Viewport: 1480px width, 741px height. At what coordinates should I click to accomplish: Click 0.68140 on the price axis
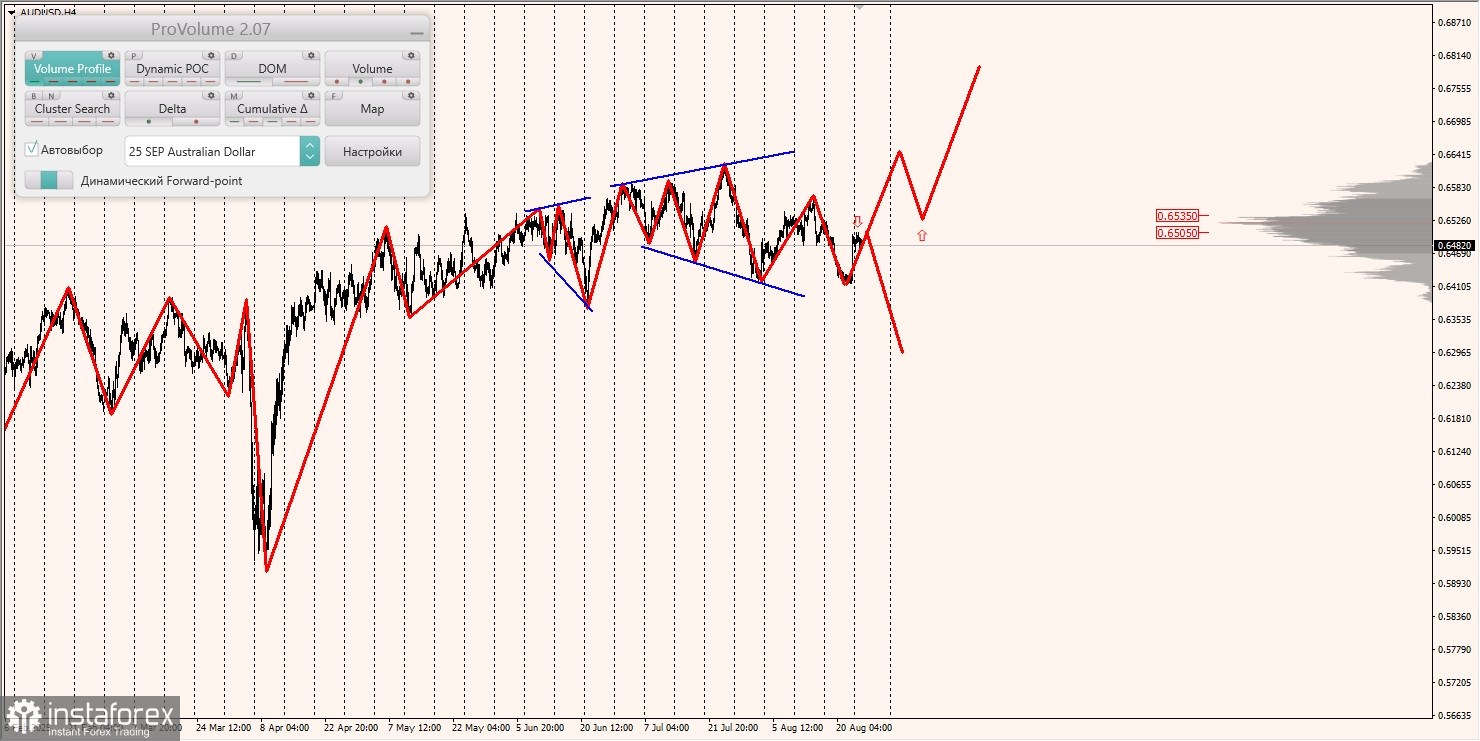click(x=1454, y=55)
